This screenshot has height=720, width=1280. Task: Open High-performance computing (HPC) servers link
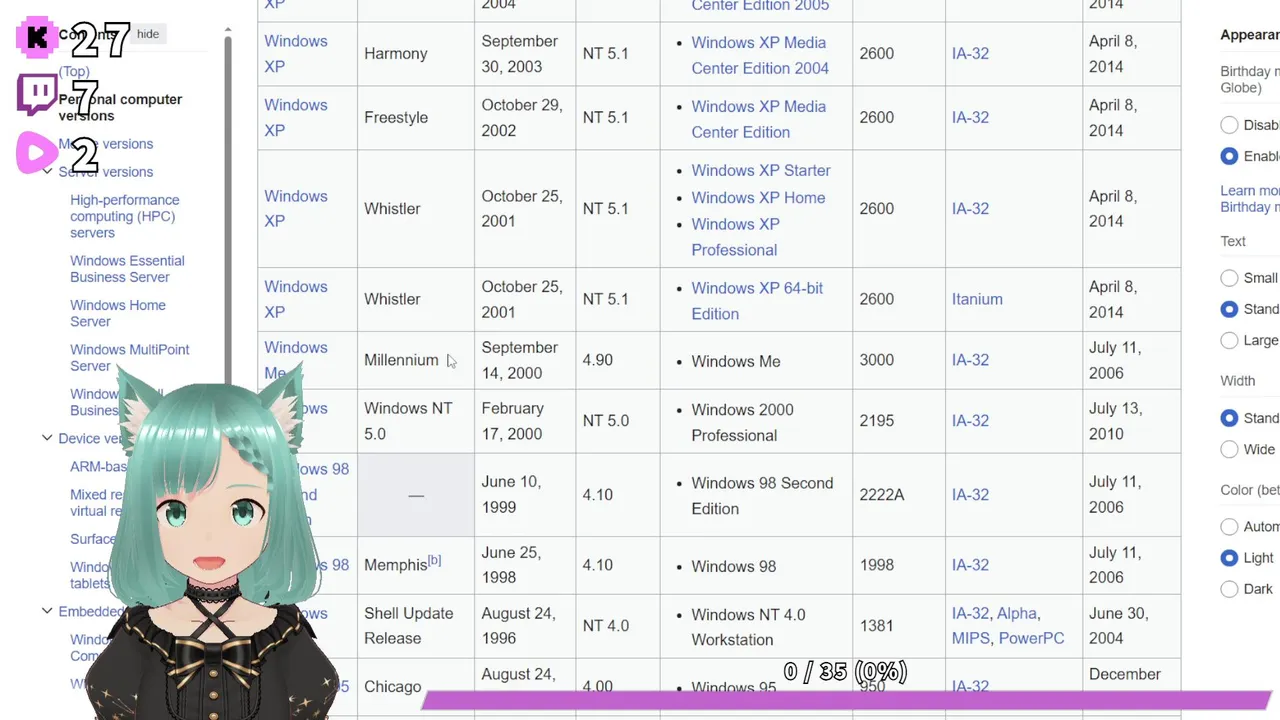point(125,216)
